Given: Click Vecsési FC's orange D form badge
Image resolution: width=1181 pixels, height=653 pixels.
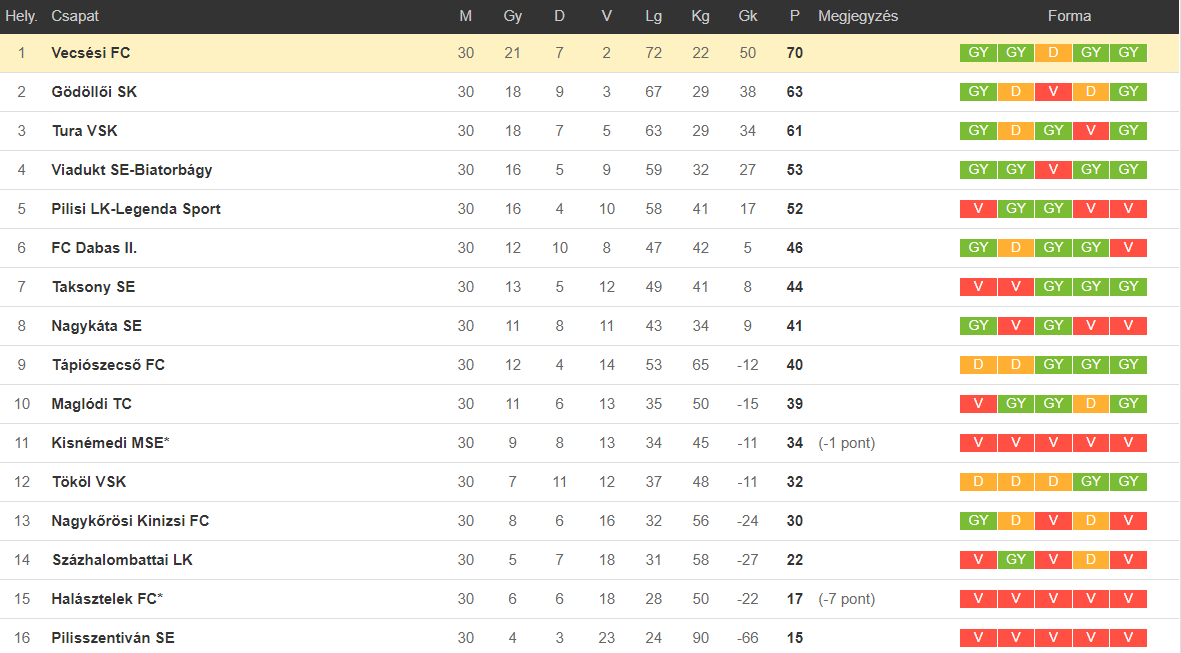Looking at the screenshot, I should point(1053,53).
